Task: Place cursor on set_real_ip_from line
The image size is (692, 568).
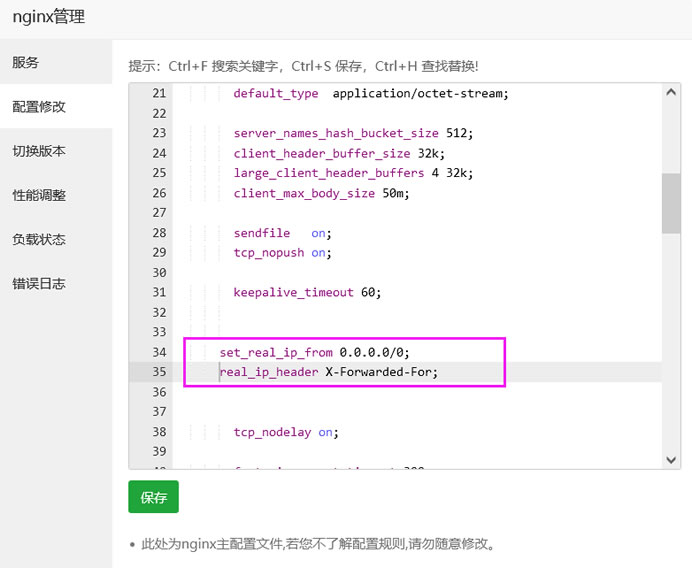Action: point(314,353)
